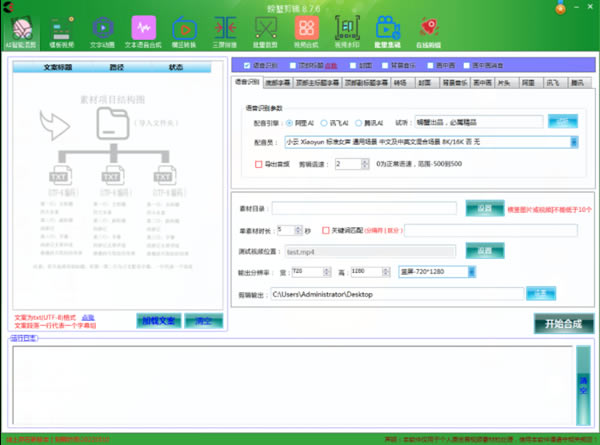The width and height of the screenshot is (600, 445).
Task: Click the 视频水印 toolbar icon
Action: tap(346, 29)
